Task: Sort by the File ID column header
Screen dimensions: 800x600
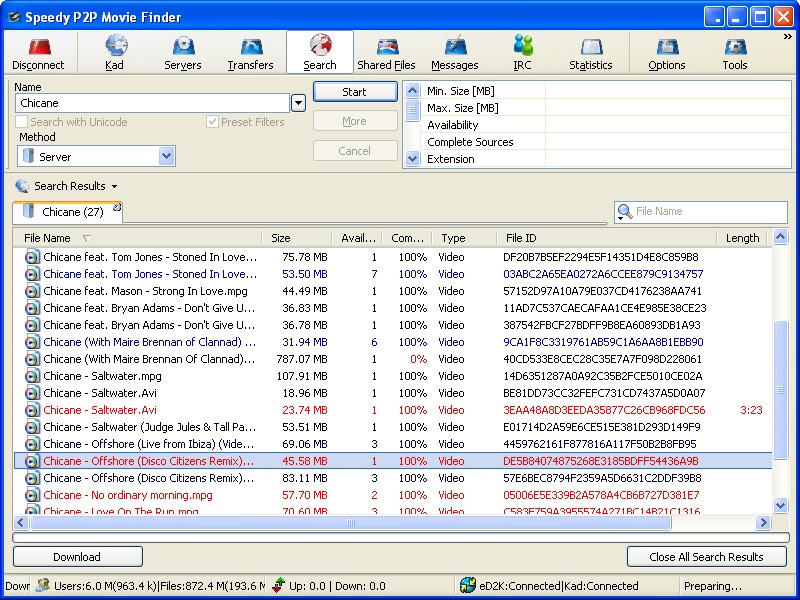Action: [x=606, y=238]
